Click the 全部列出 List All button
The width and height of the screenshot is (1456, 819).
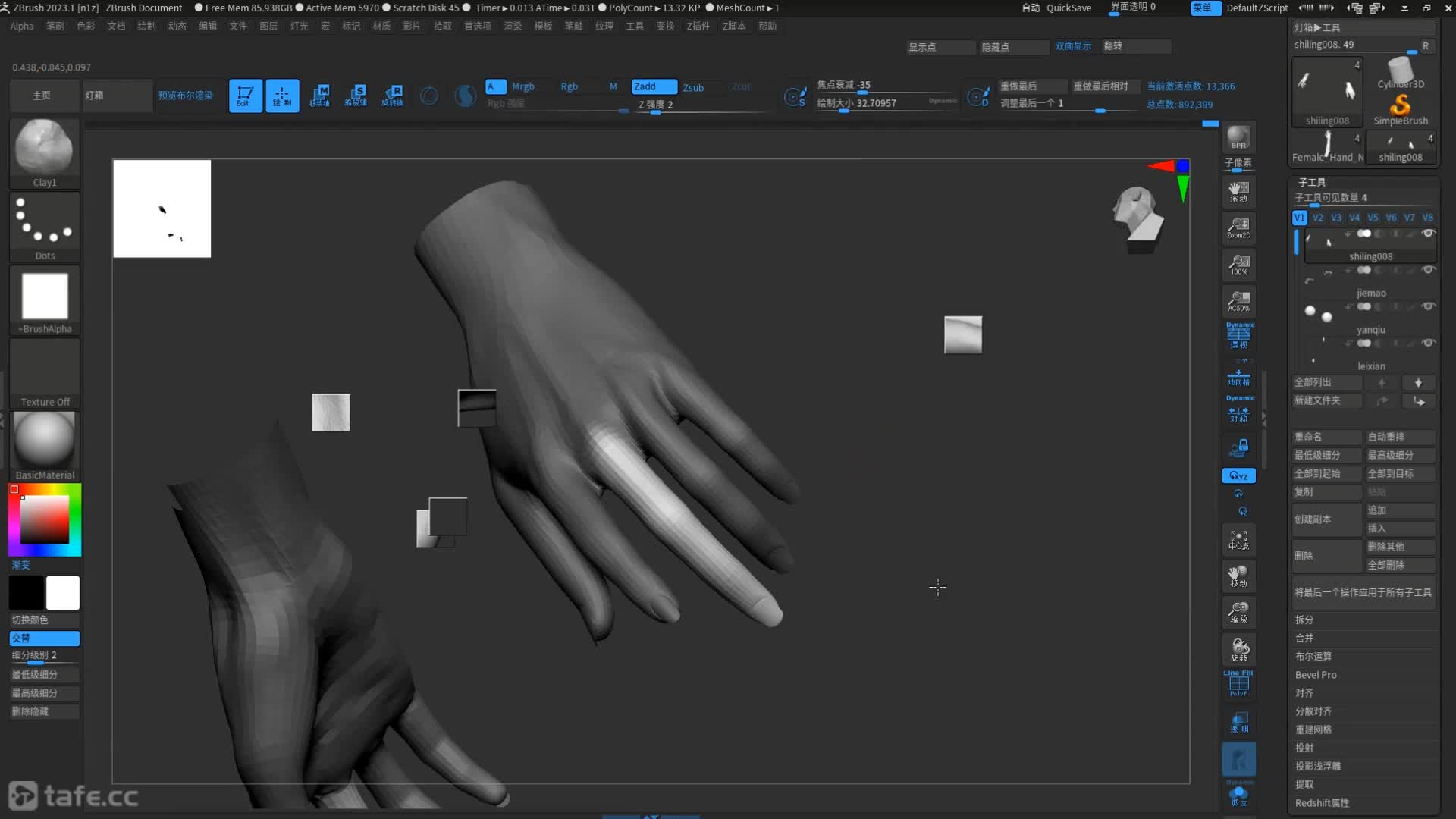click(x=1326, y=382)
